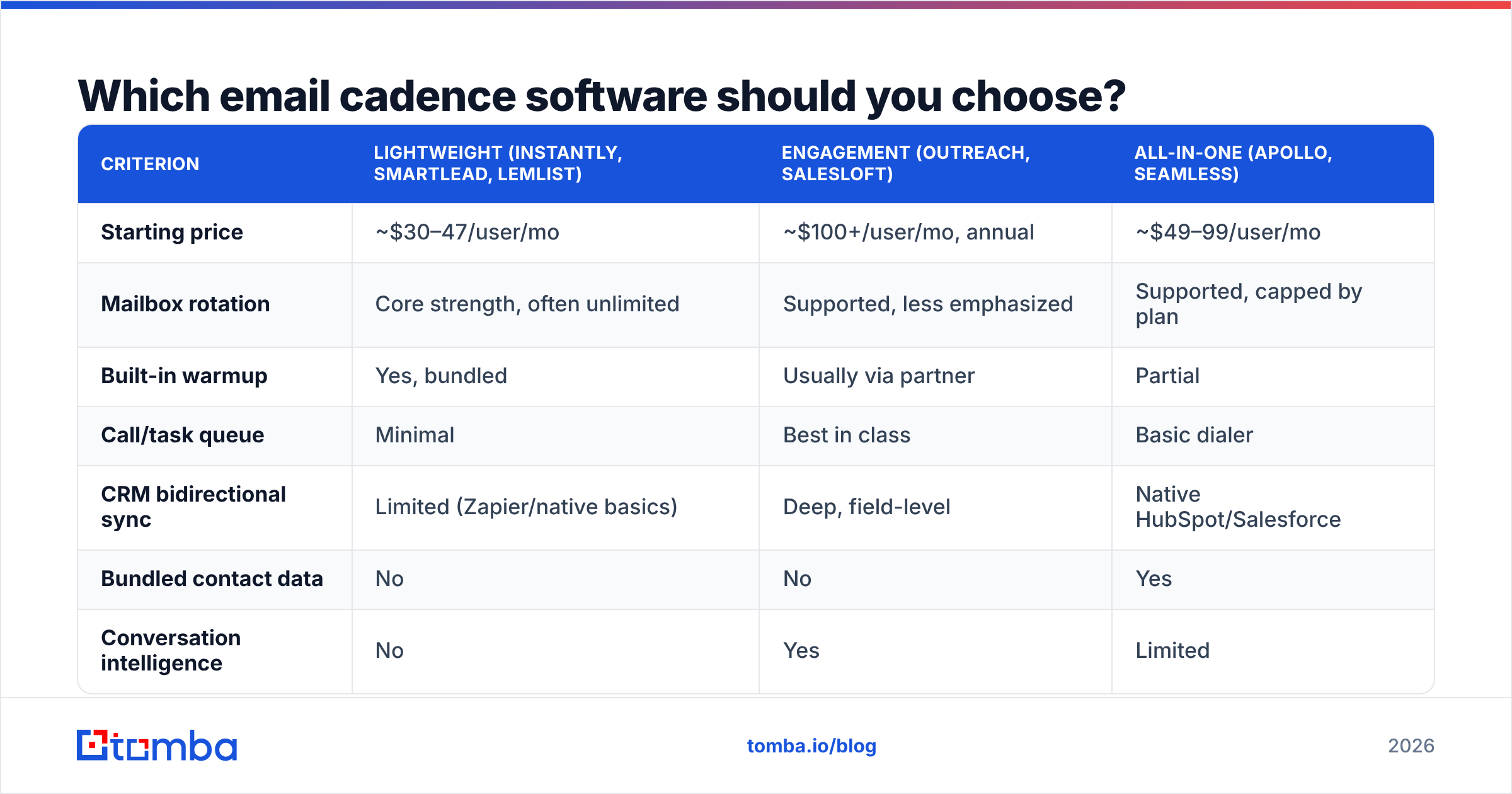This screenshot has width=1512, height=794.
Task: Select the 'Starting price' row label
Action: point(172,232)
